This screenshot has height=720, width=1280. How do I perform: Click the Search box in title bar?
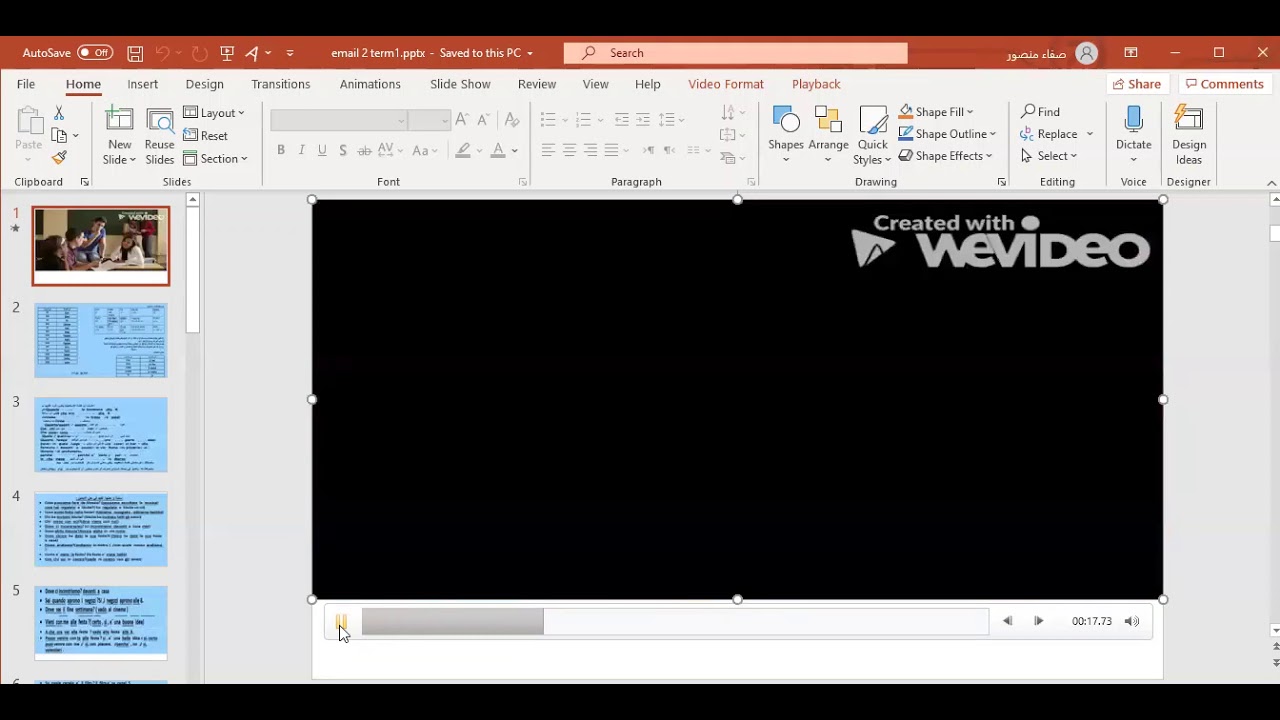coord(735,53)
